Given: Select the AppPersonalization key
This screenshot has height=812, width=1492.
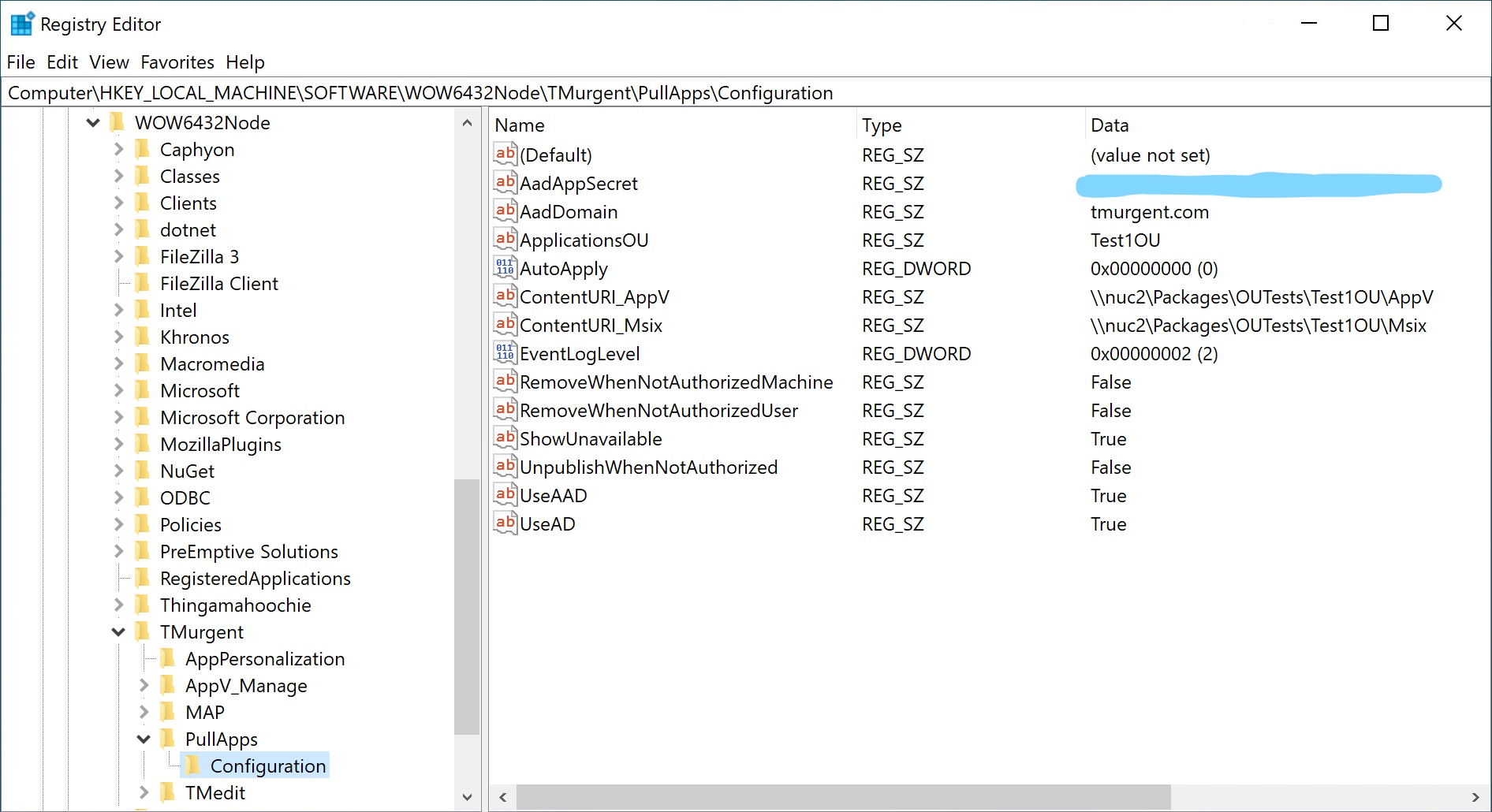Looking at the screenshot, I should pos(264,658).
